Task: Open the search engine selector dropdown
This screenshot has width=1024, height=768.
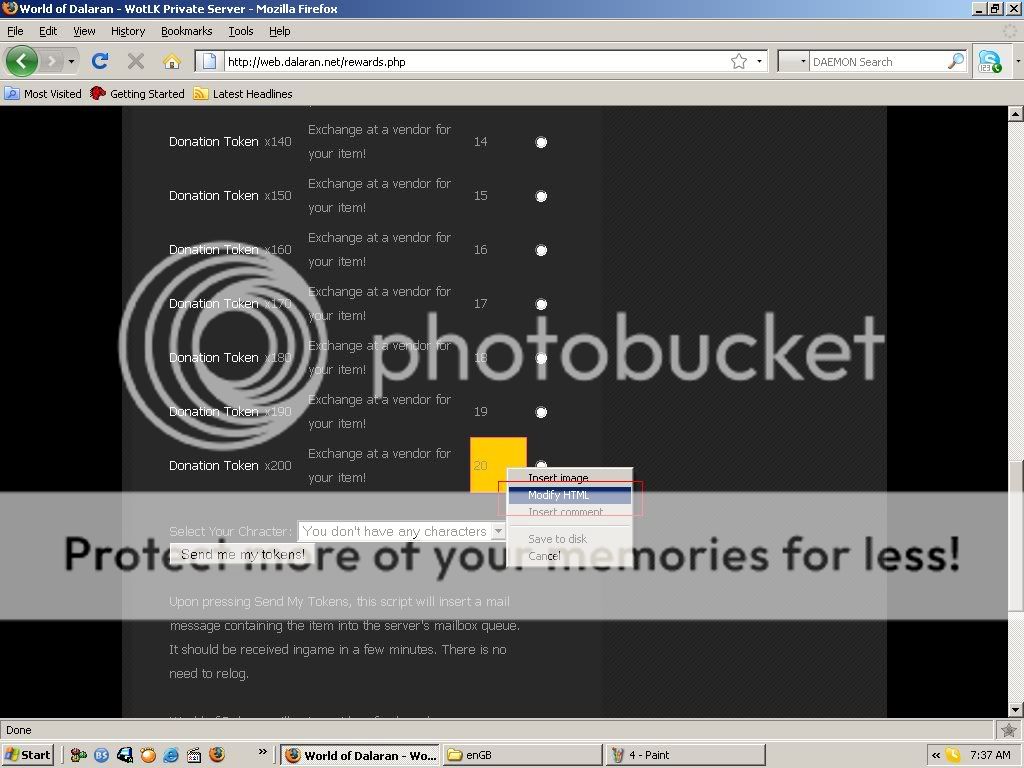Action: coord(794,61)
